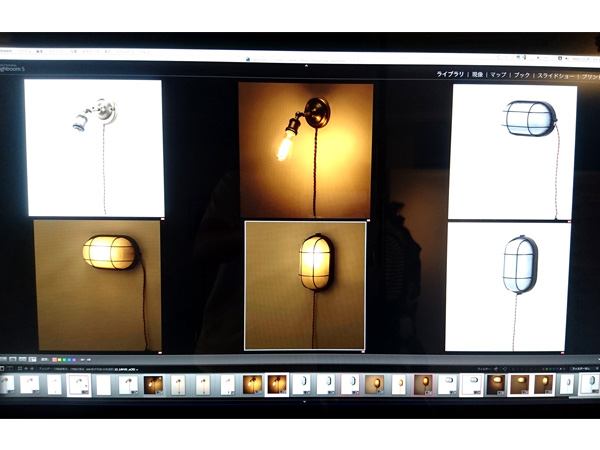The width and height of the screenshot is (600, 450).
Task: Select the highlighted lit vertical cage lamp photo
Action: pyautogui.click(x=305, y=285)
